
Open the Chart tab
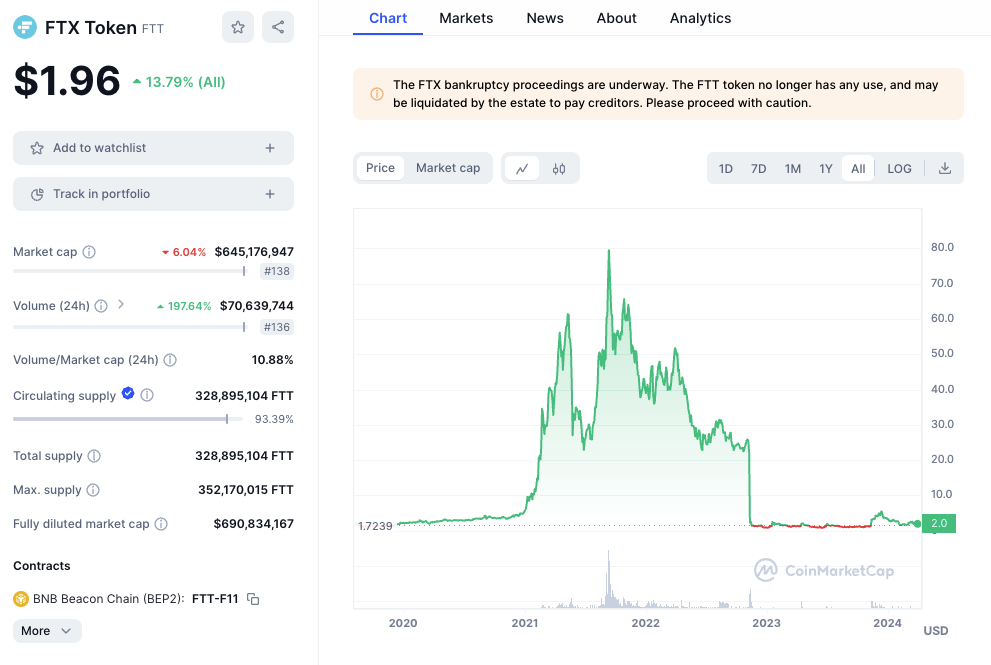(x=388, y=18)
